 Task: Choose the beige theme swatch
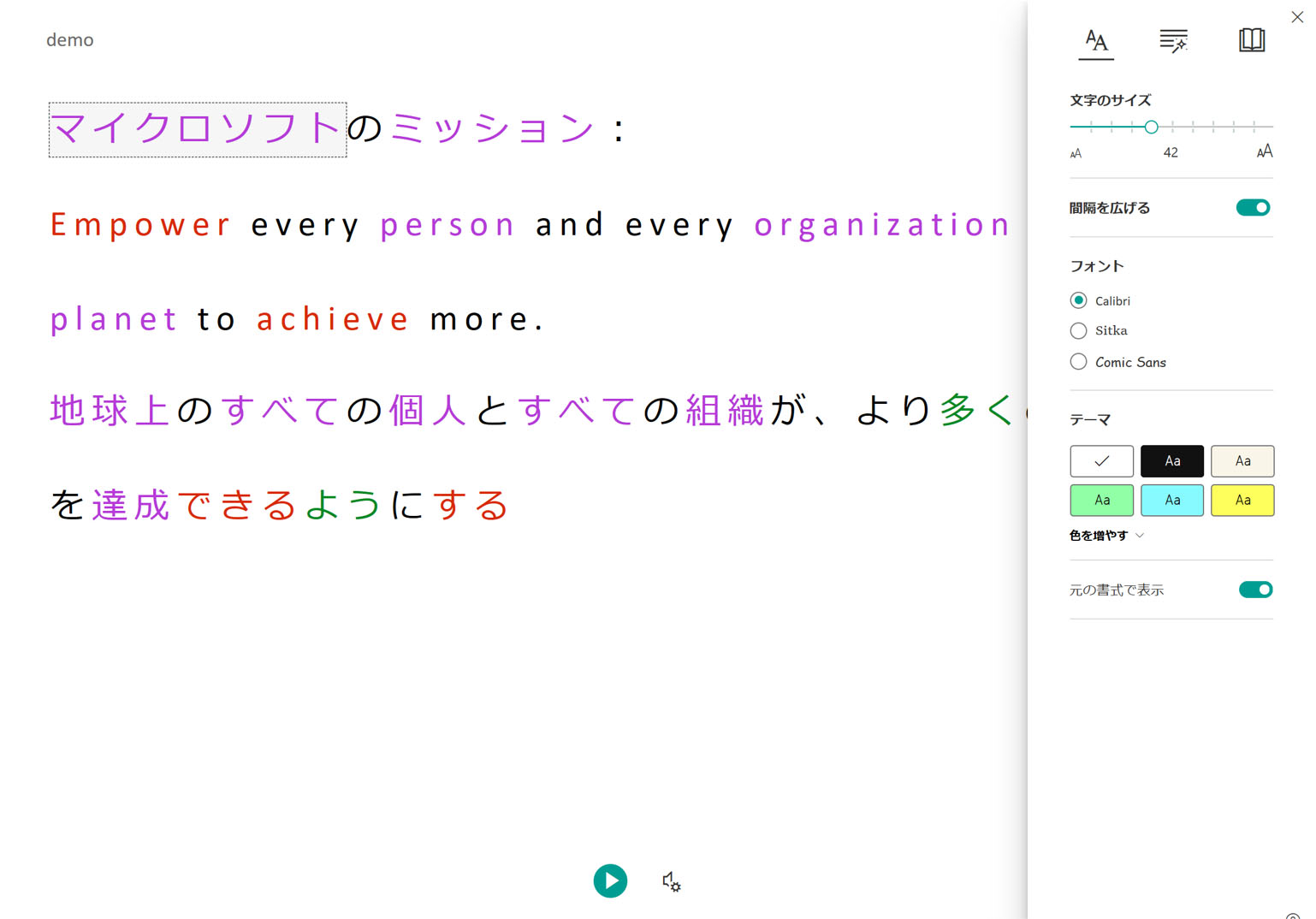tap(1242, 461)
